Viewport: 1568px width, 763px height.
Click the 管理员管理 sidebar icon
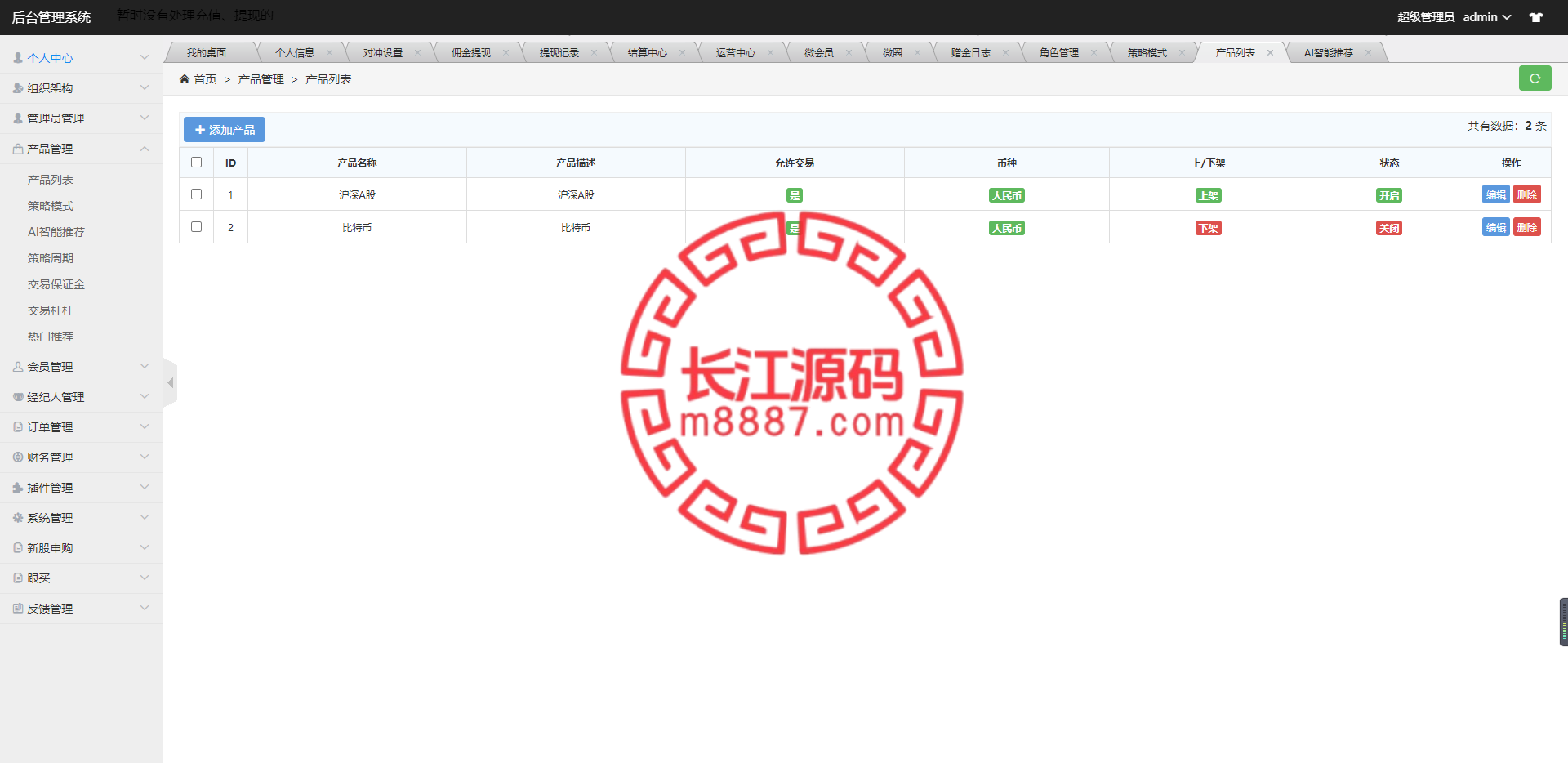click(x=18, y=118)
